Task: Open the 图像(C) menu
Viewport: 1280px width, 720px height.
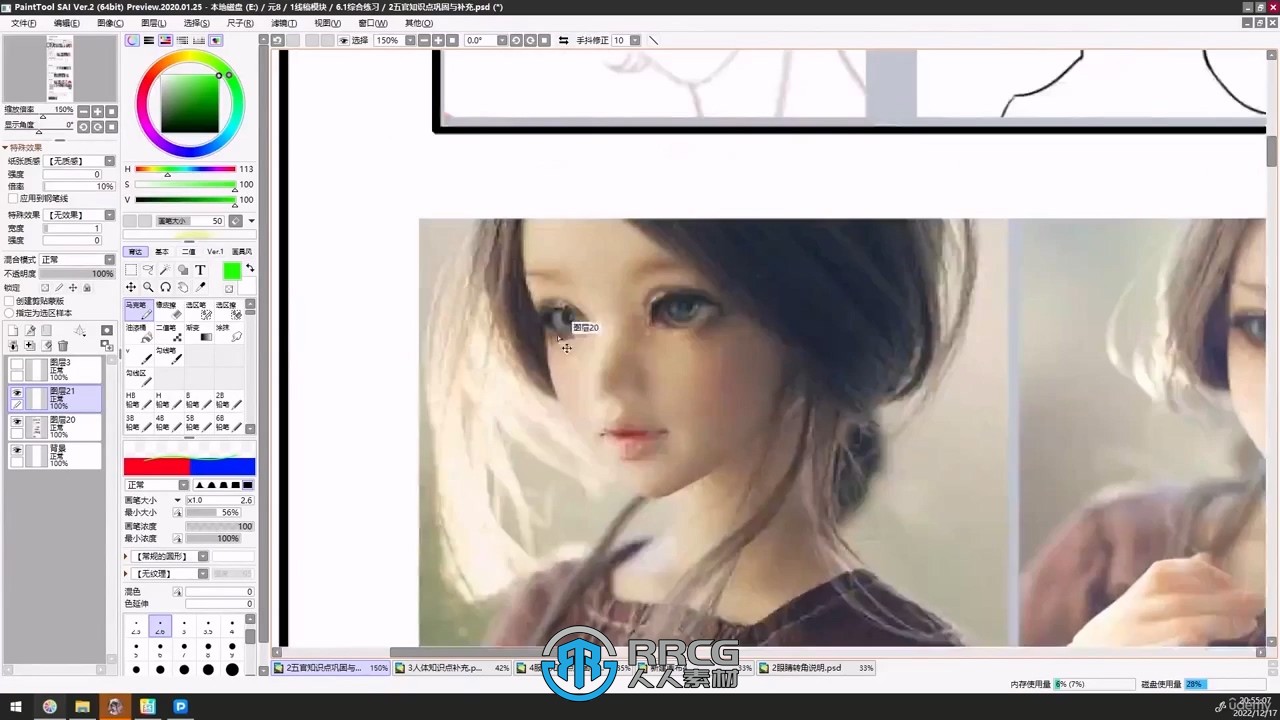Action: pyautogui.click(x=110, y=23)
